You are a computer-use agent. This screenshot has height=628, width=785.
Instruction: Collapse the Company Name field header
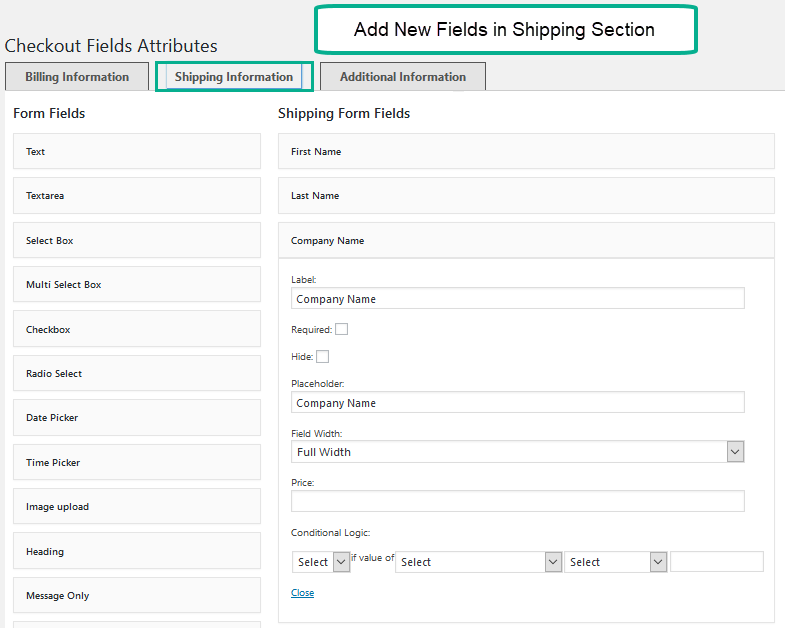(526, 241)
